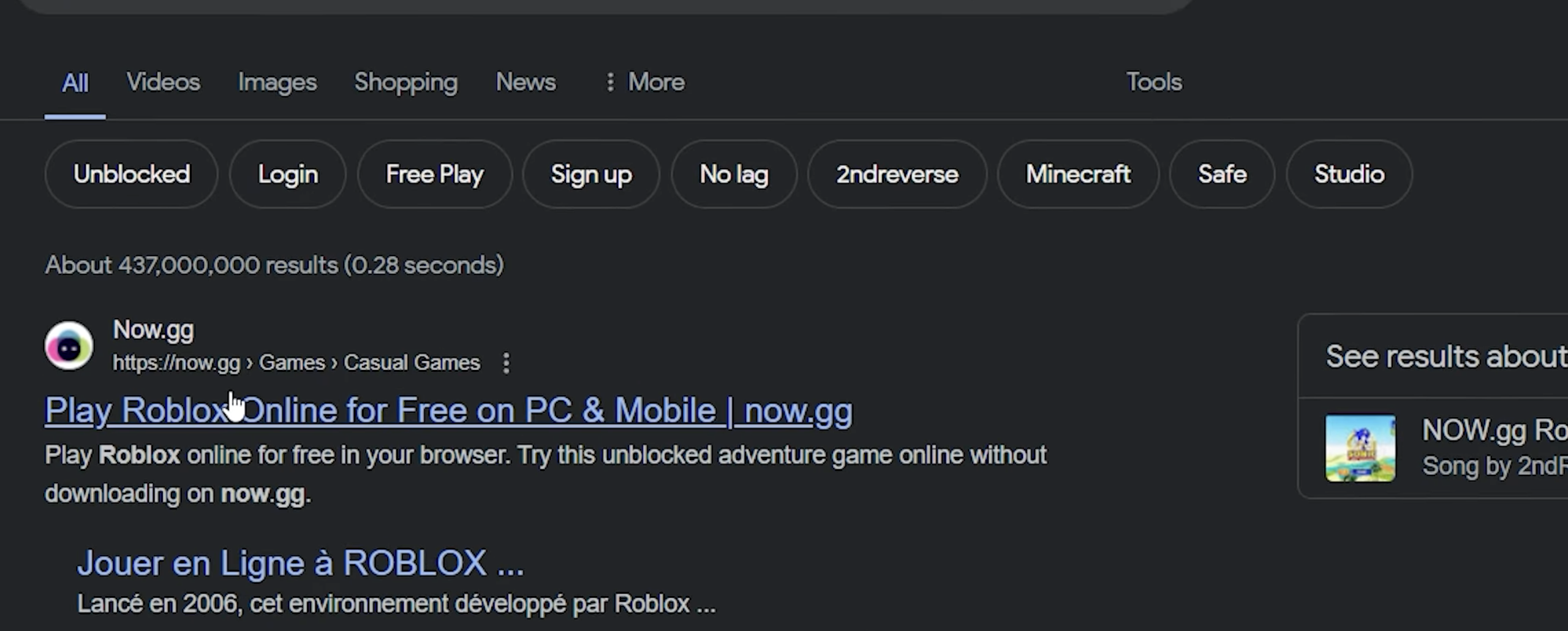Apply the Unblocked filter chip
The image size is (1568, 631).
click(x=132, y=175)
